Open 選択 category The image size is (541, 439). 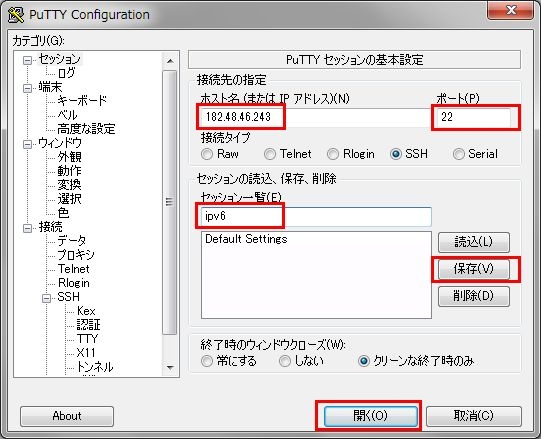pos(69,199)
